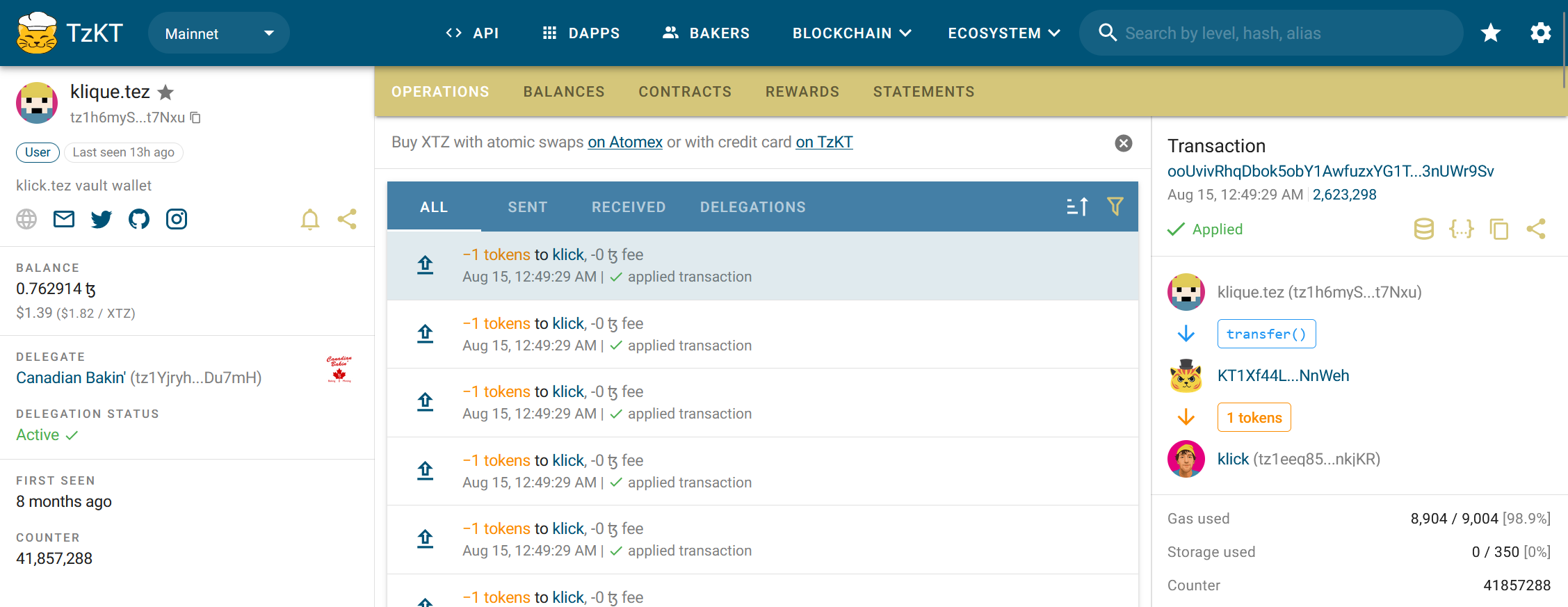Open the DAPPS page
Screen dimensions: 1568x607
pos(581,33)
